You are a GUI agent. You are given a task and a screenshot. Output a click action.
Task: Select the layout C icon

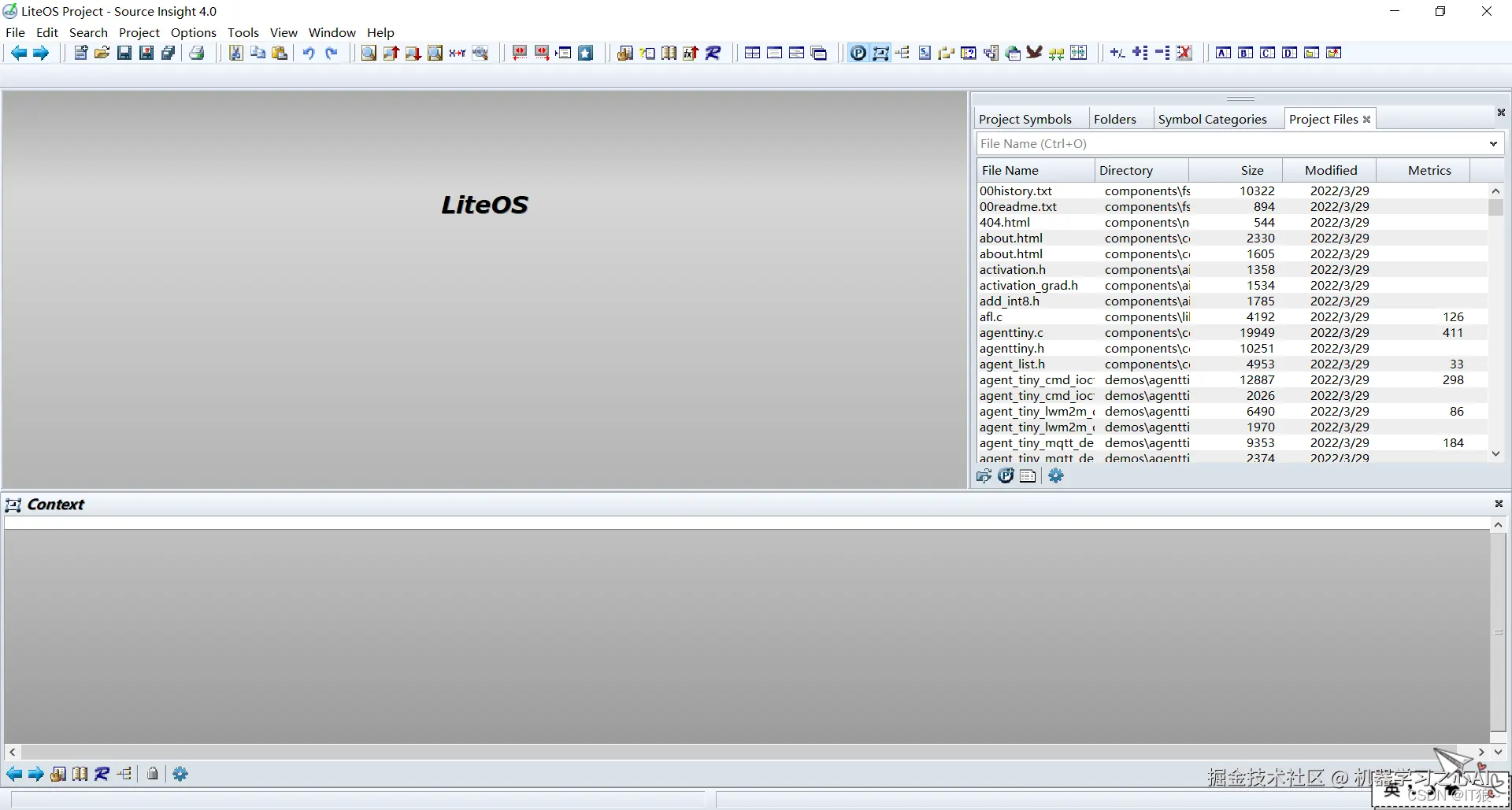point(1267,53)
